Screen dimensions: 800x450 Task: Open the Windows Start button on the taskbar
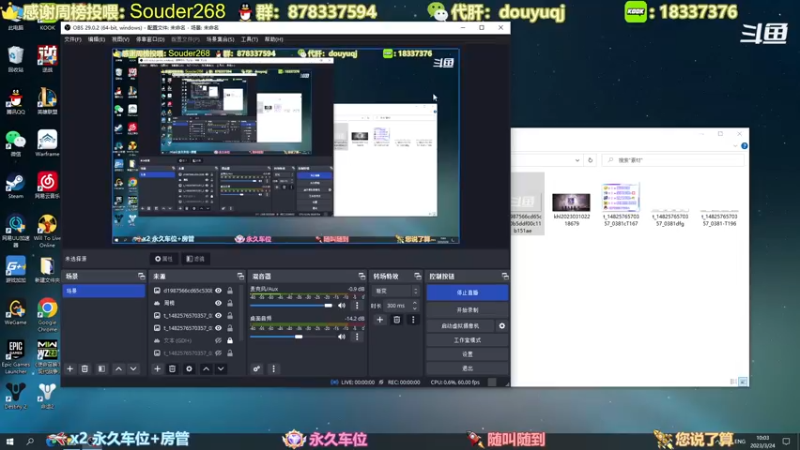pyautogui.click(x=9, y=441)
